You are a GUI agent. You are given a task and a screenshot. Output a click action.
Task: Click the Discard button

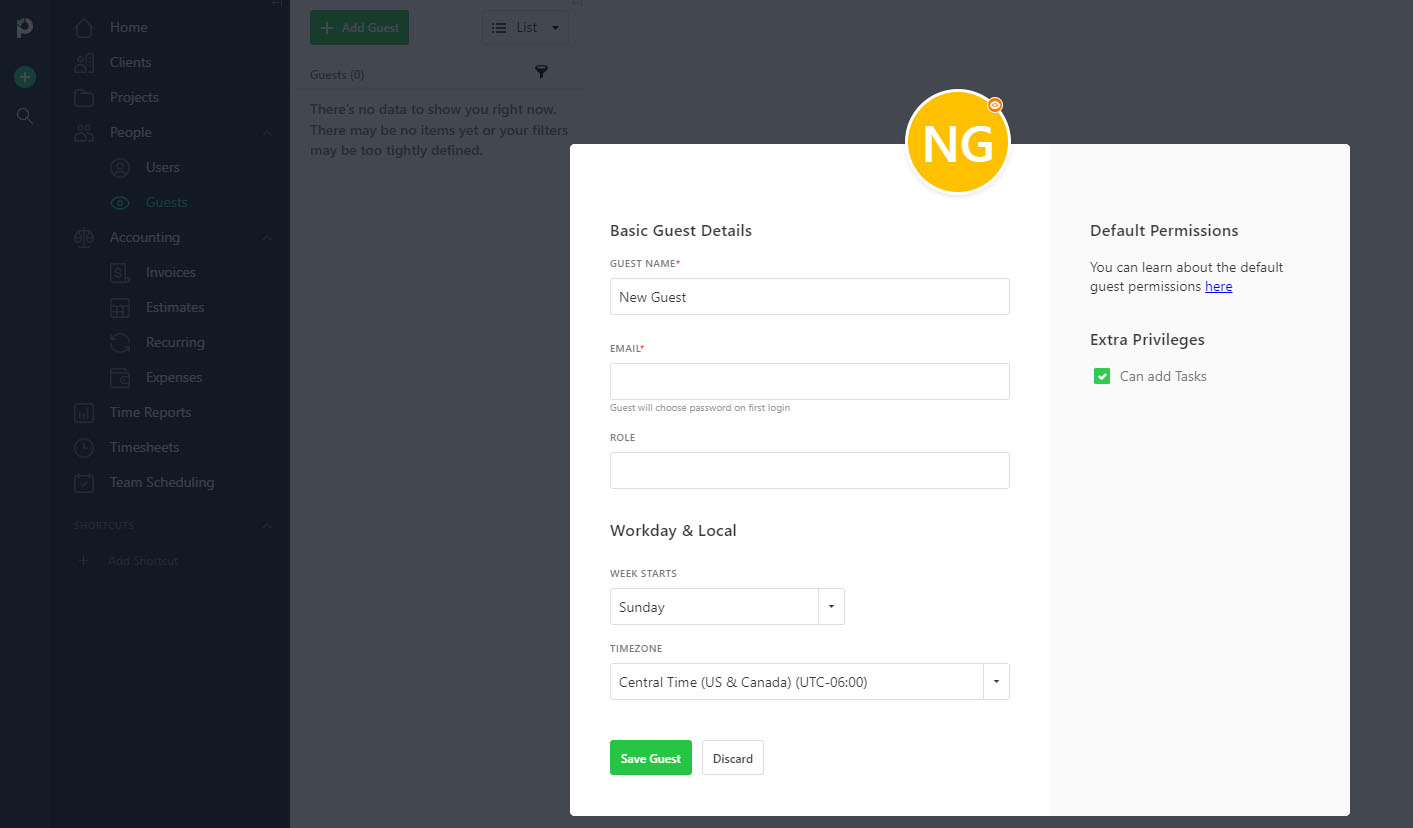(733, 758)
